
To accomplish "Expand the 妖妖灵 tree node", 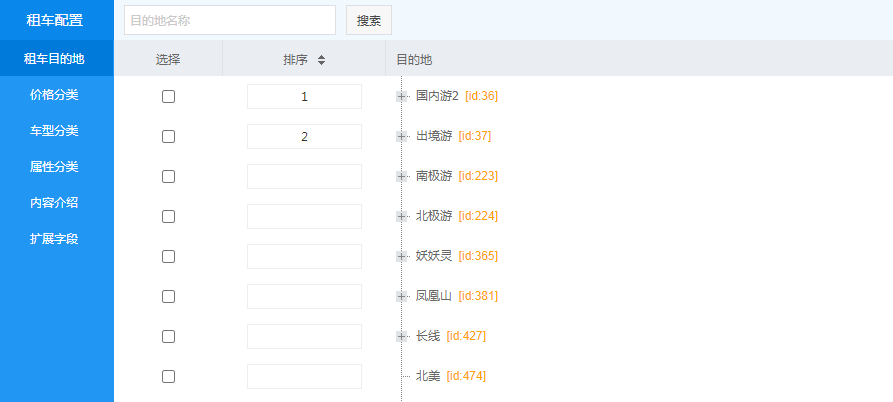I will pyautogui.click(x=402, y=256).
